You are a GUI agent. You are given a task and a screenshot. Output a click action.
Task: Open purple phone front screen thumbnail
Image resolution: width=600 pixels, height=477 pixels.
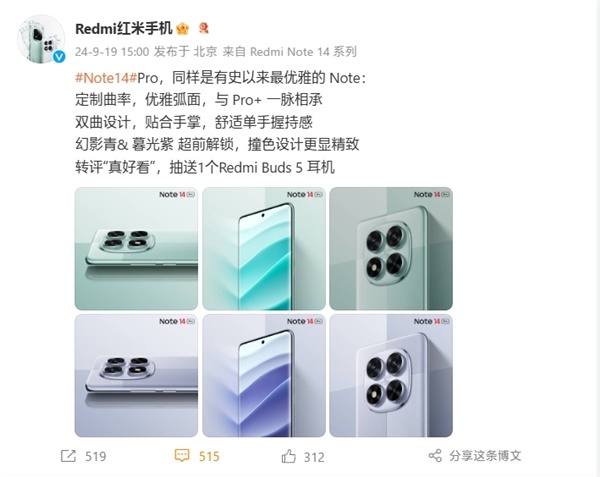coord(264,376)
